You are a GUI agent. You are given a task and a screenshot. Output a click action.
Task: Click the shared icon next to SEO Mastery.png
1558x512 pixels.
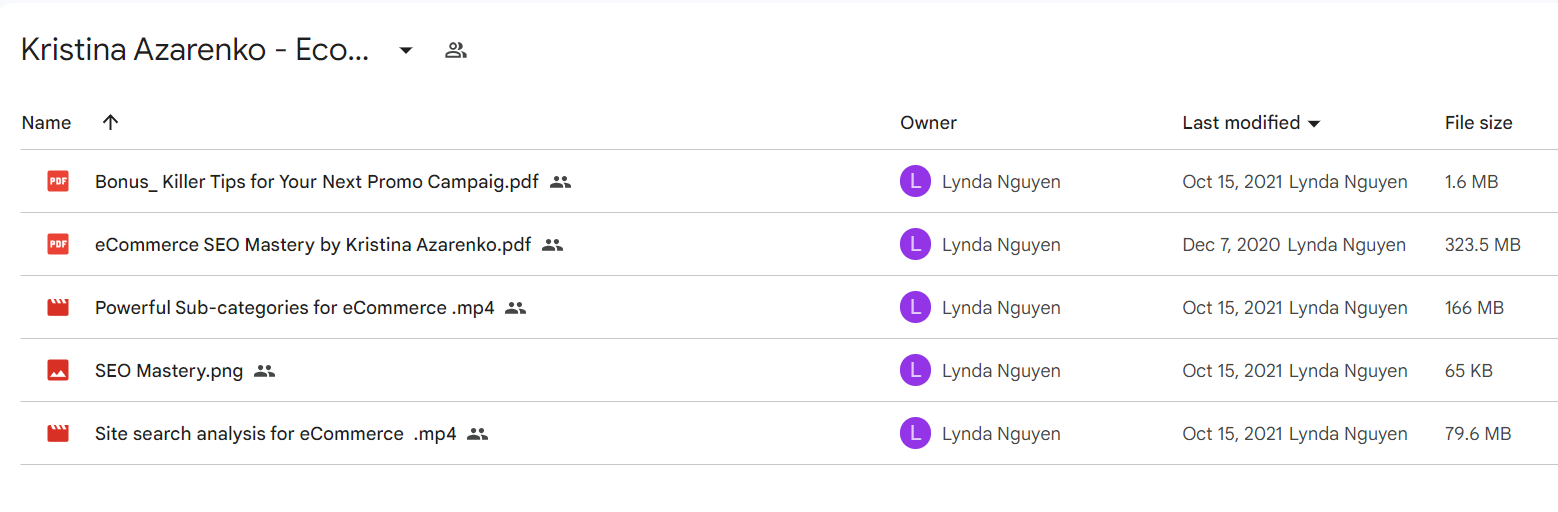click(x=264, y=371)
